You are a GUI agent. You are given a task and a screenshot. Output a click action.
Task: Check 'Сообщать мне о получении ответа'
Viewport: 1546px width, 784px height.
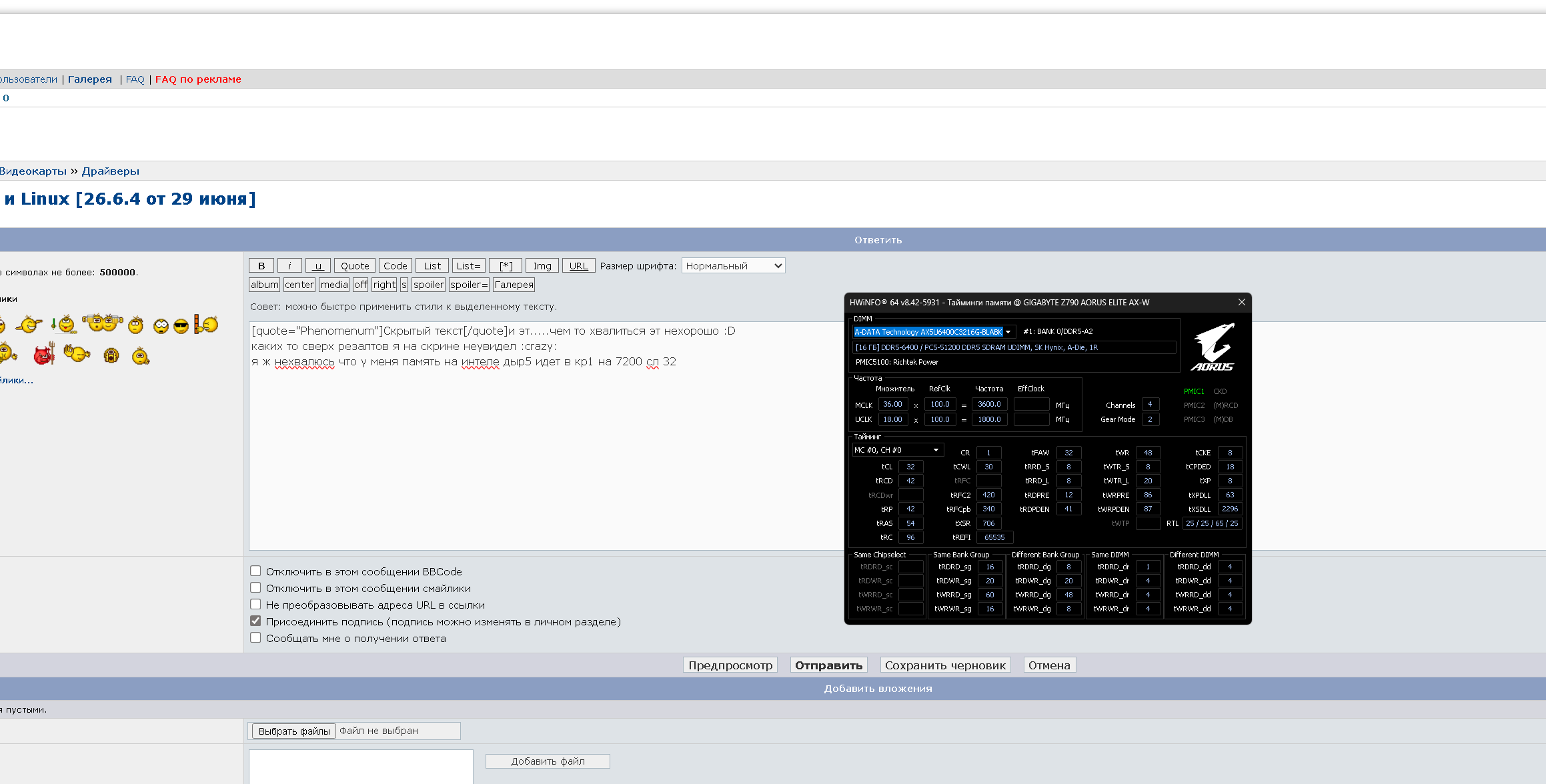click(255, 637)
